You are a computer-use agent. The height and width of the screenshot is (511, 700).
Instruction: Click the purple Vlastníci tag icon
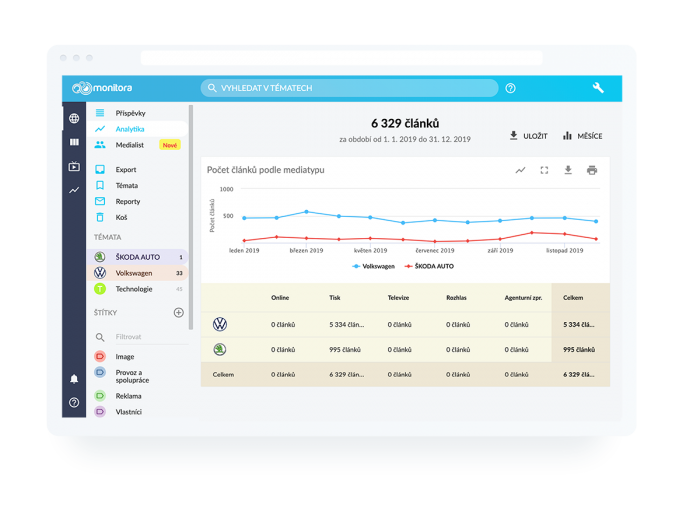[100, 411]
